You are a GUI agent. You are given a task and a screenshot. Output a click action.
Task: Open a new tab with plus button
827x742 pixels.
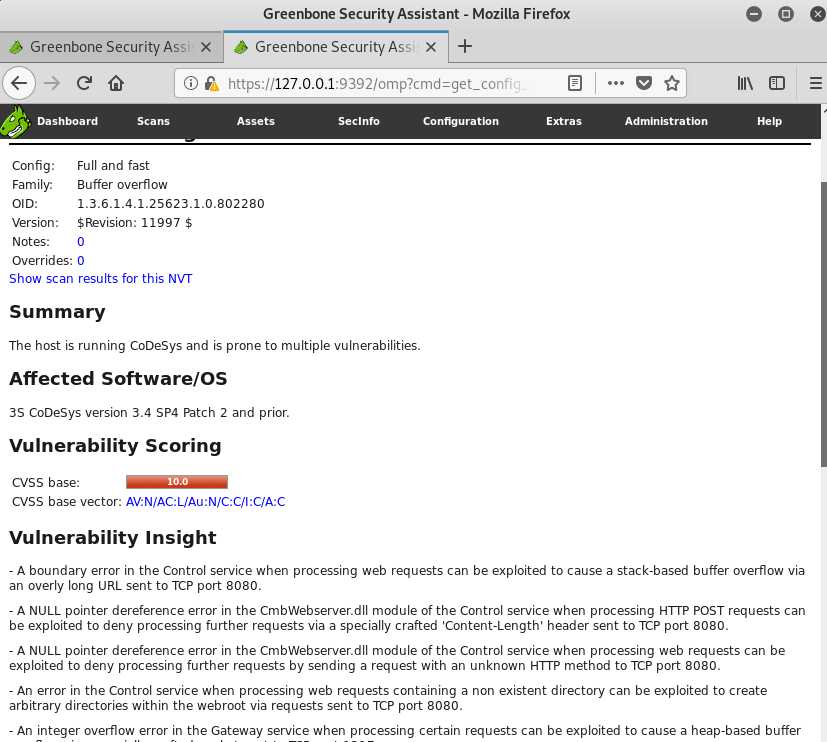coord(465,46)
